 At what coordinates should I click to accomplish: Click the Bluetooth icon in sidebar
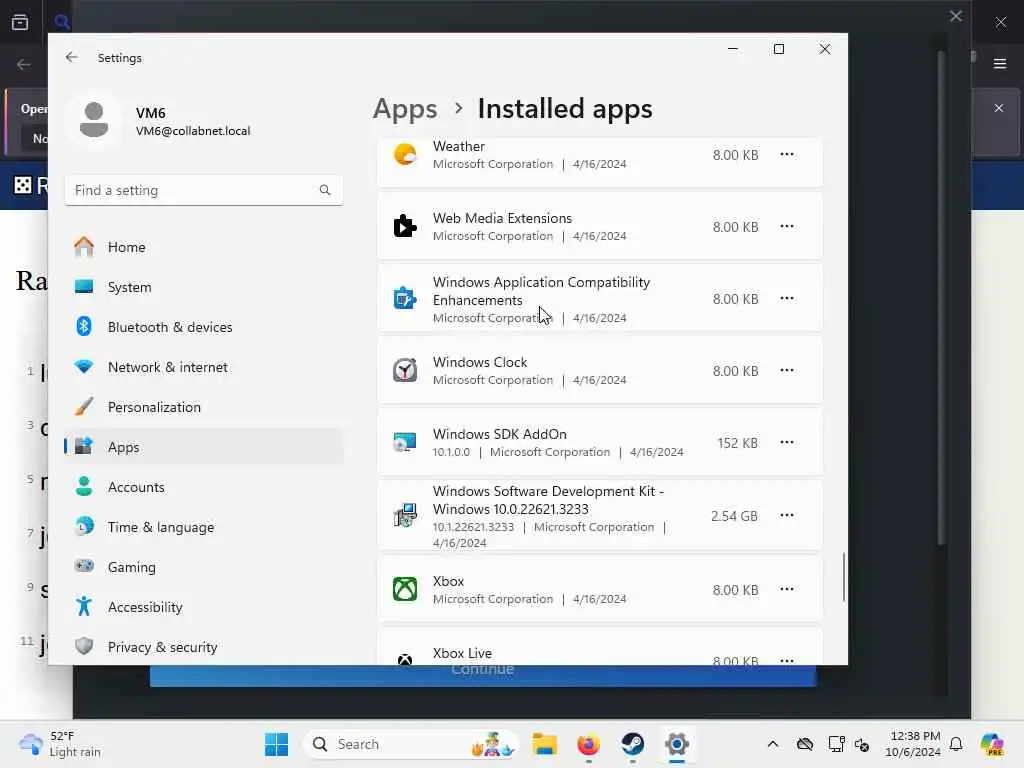[84, 326]
